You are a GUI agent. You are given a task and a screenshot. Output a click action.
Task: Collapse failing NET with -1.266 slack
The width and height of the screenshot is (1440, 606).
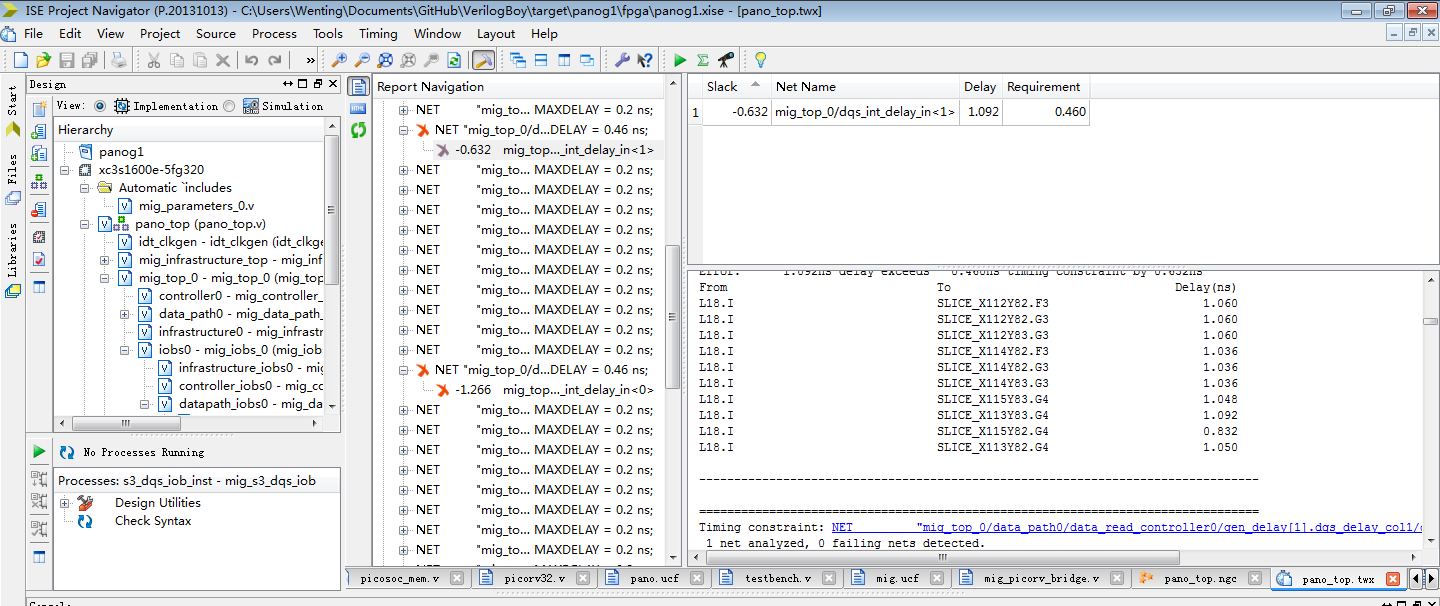pyautogui.click(x=405, y=370)
